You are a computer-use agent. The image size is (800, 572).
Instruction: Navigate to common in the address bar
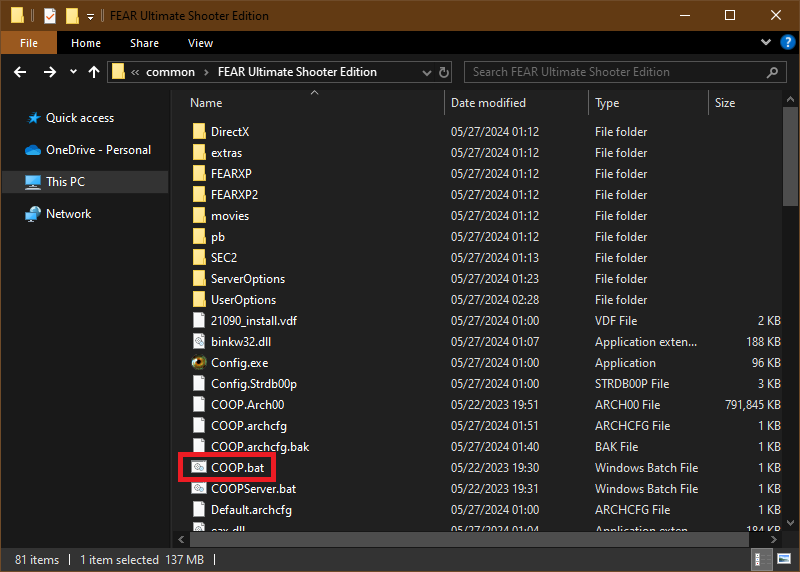pyautogui.click(x=170, y=72)
